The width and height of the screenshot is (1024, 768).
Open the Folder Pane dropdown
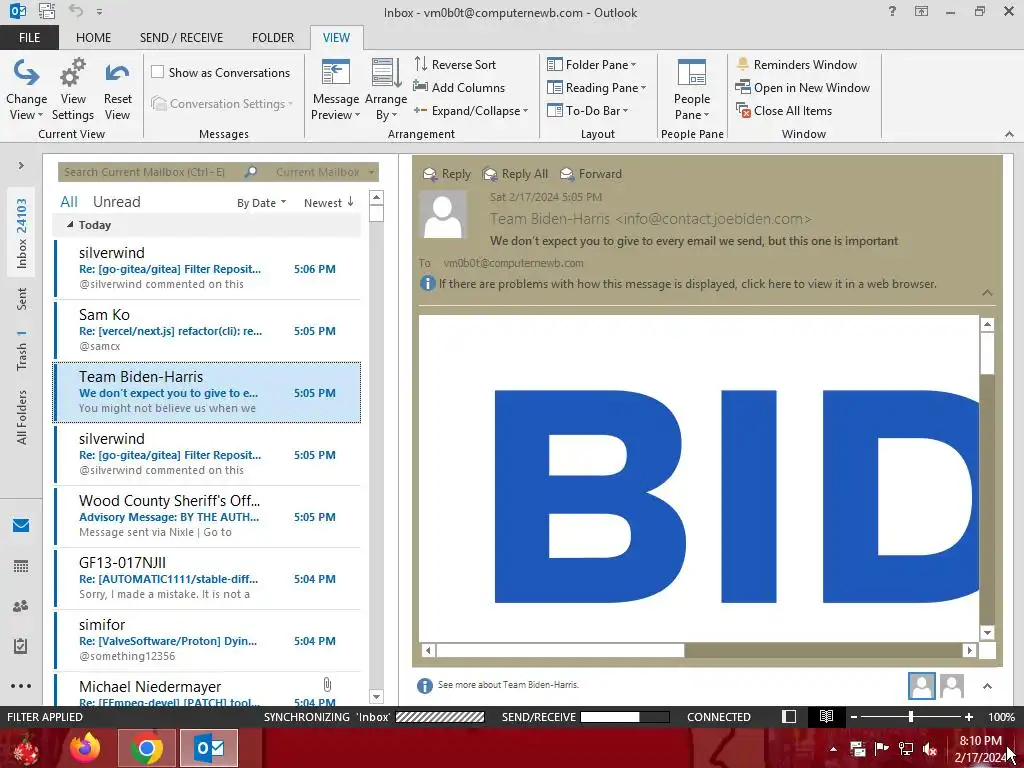click(x=592, y=65)
